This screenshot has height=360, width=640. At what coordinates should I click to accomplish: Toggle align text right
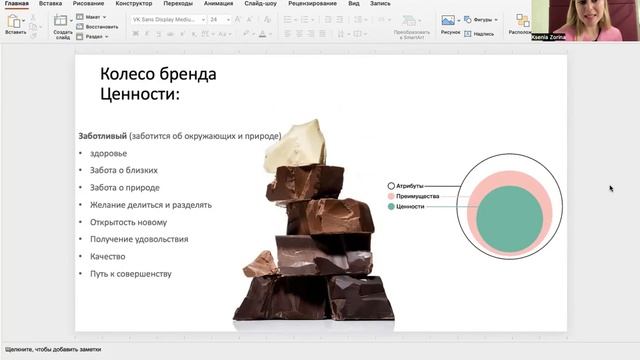click(x=311, y=34)
